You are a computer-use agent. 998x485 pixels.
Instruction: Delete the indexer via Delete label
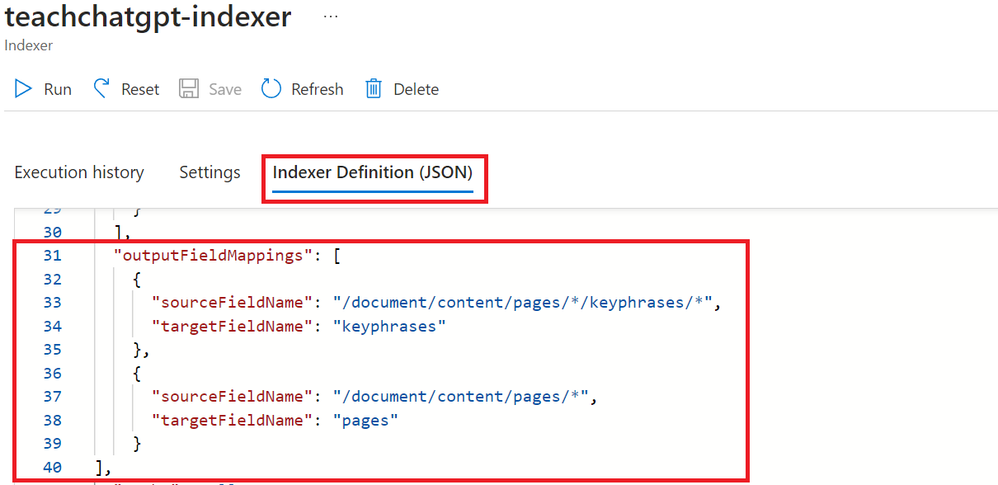(416, 89)
